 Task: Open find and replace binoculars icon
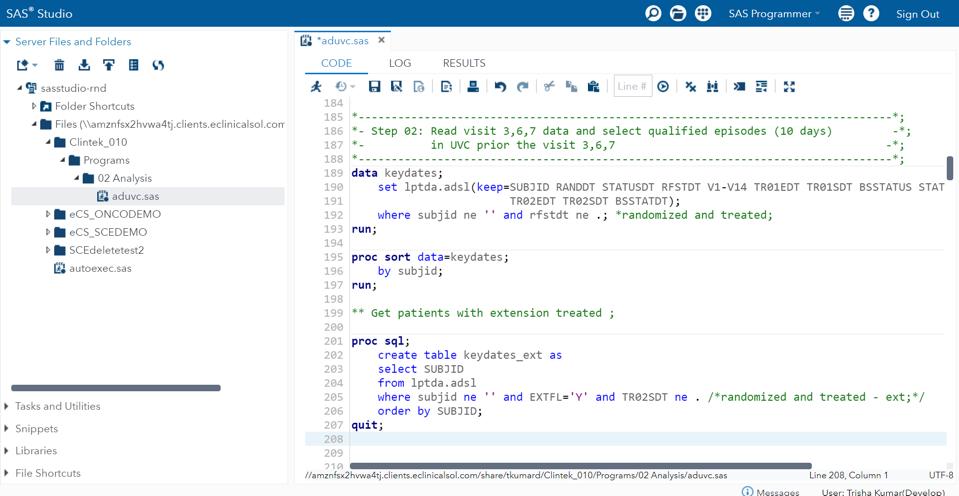[x=712, y=86]
